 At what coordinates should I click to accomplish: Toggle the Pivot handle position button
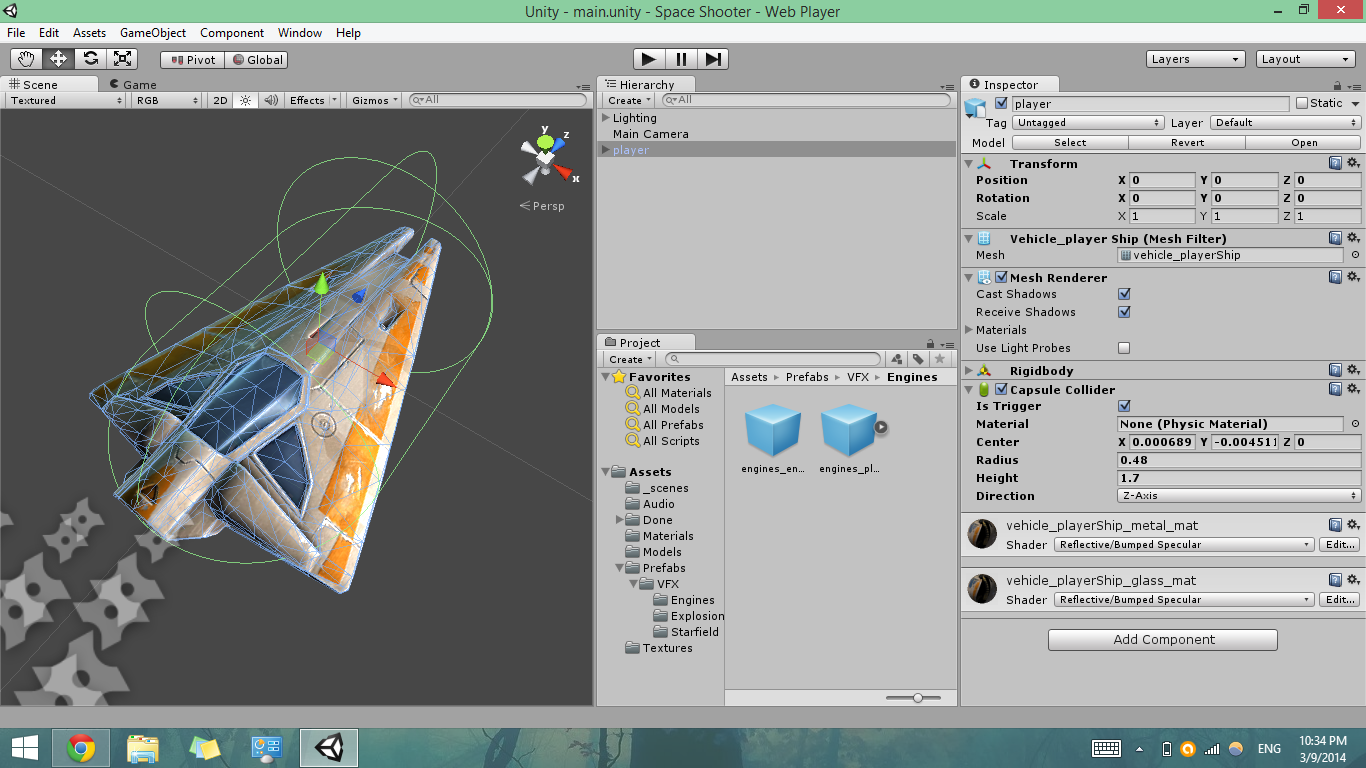(192, 60)
